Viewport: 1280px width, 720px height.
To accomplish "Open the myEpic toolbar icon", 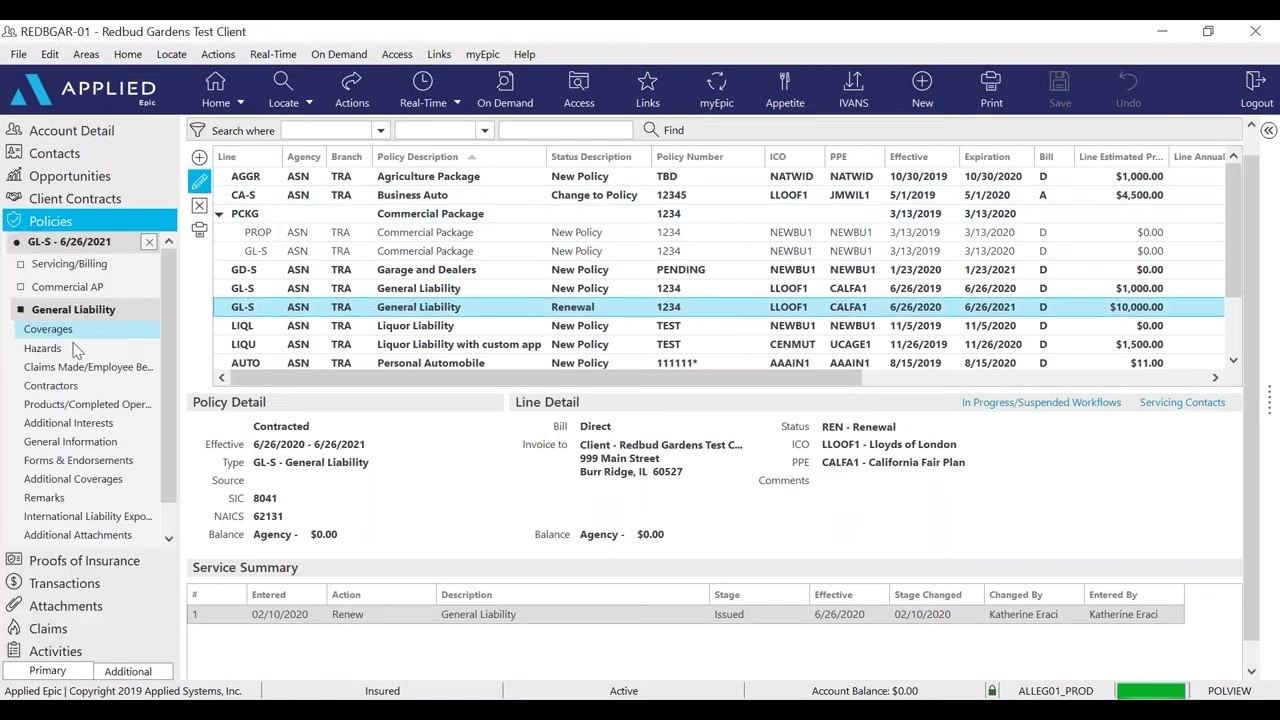I will (x=716, y=81).
